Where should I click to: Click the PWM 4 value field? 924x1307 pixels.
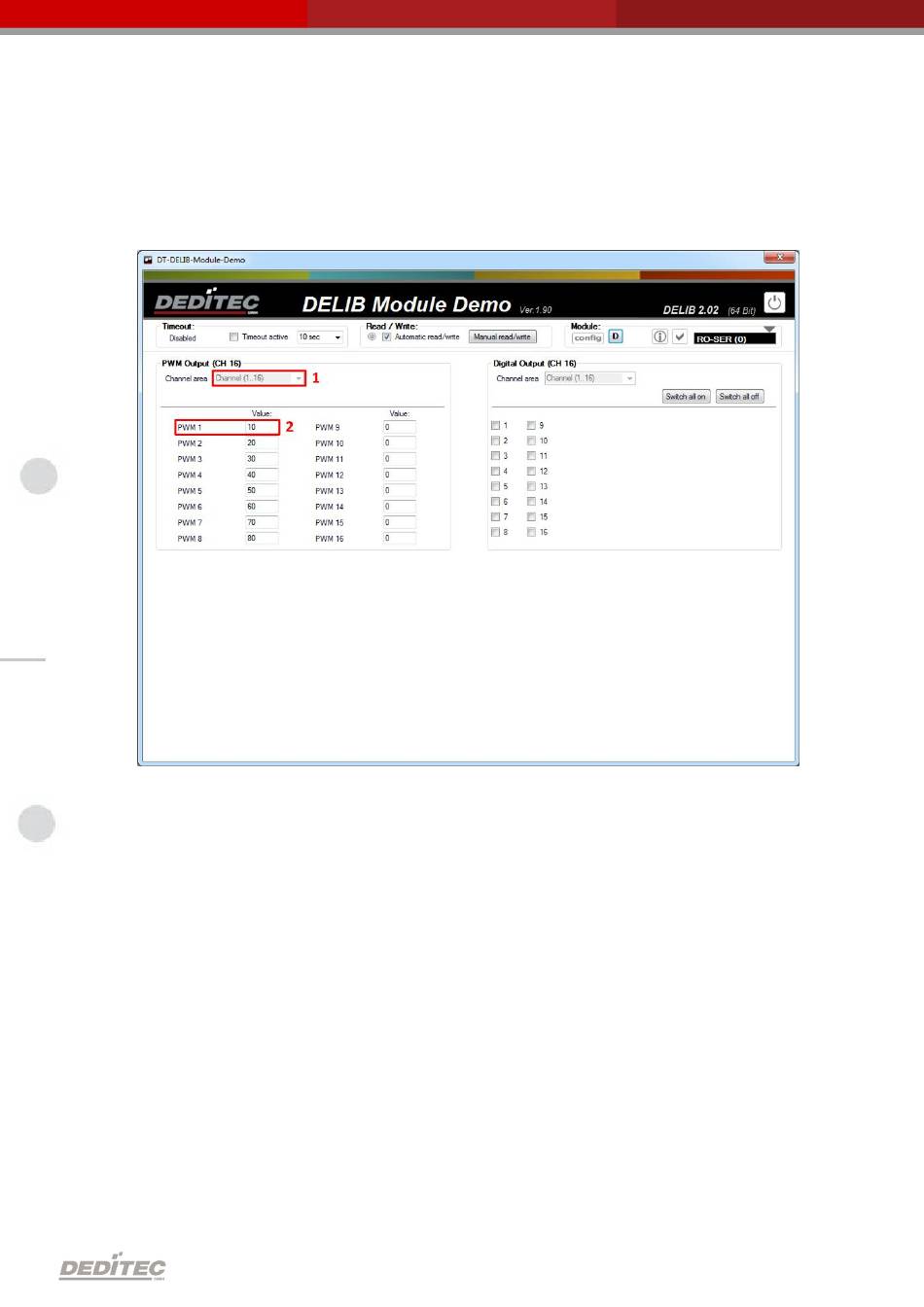pyautogui.click(x=262, y=475)
